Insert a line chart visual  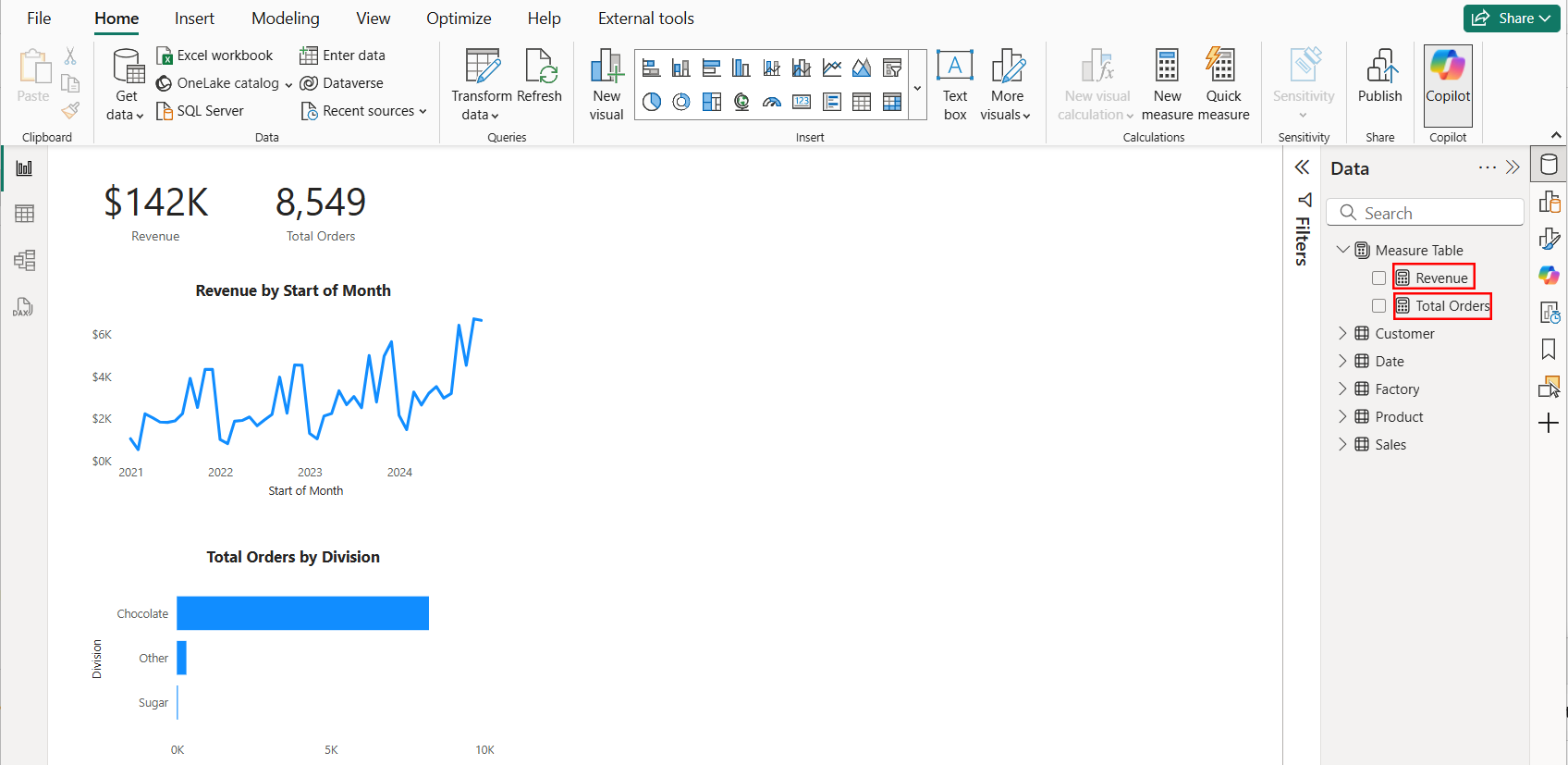(832, 68)
